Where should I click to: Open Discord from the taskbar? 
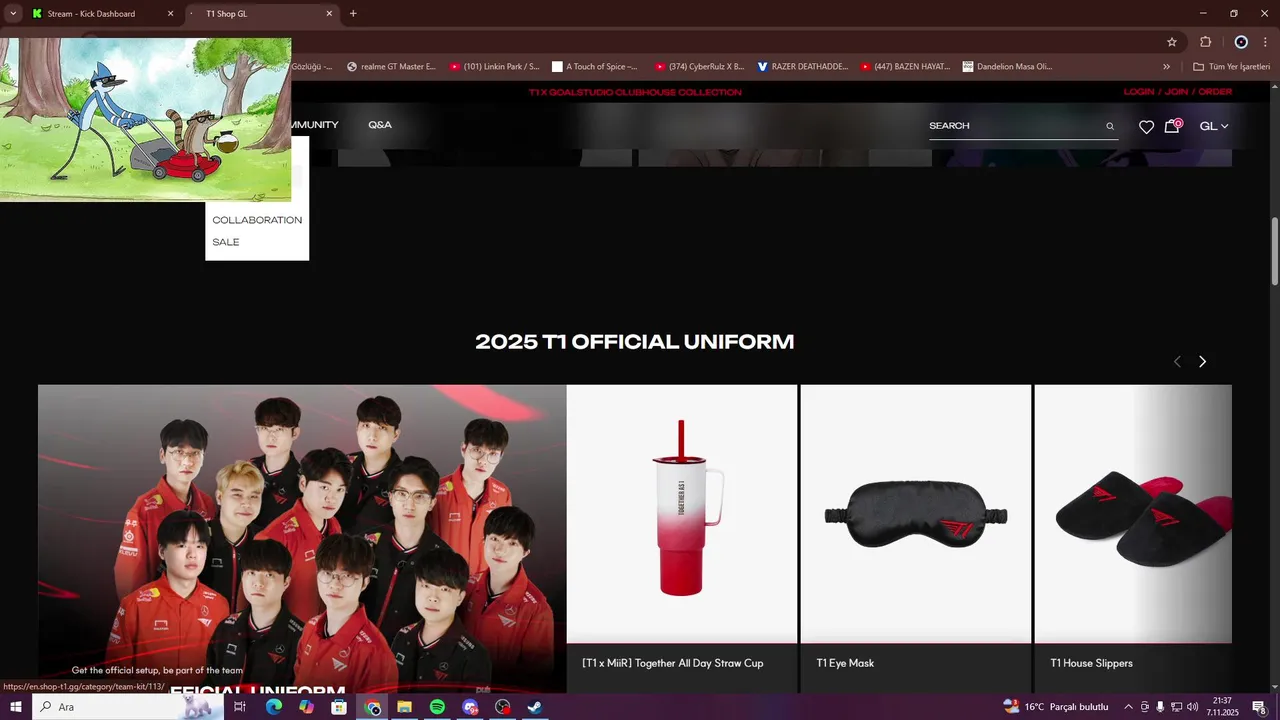pyautogui.click(x=470, y=707)
